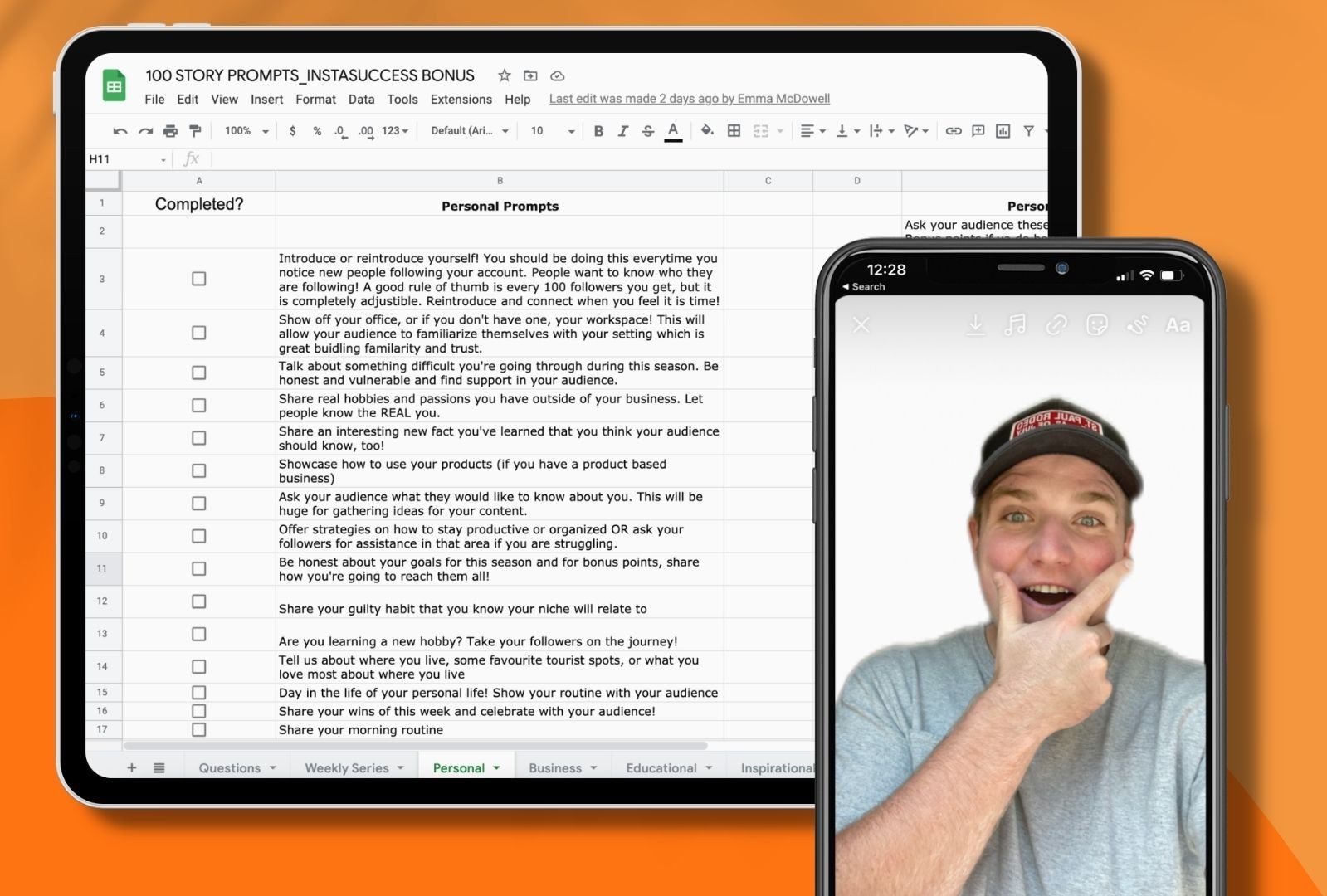Open the Extensions menu
This screenshot has width=1327, height=896.
tap(461, 100)
